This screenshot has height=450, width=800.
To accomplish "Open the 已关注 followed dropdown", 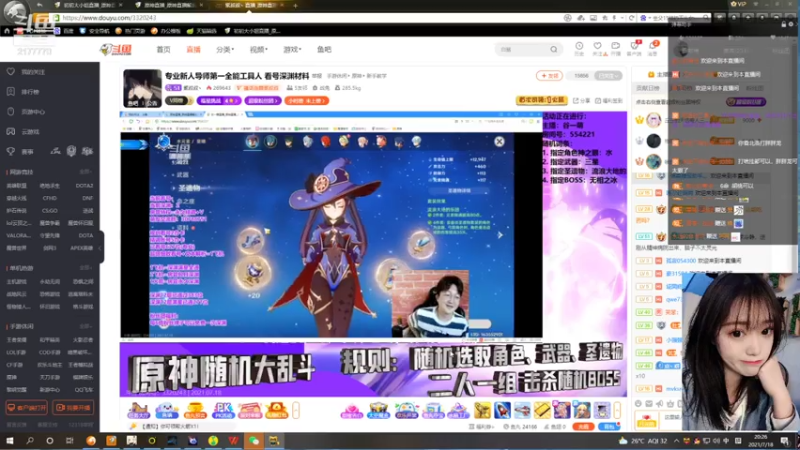I will [x=608, y=76].
